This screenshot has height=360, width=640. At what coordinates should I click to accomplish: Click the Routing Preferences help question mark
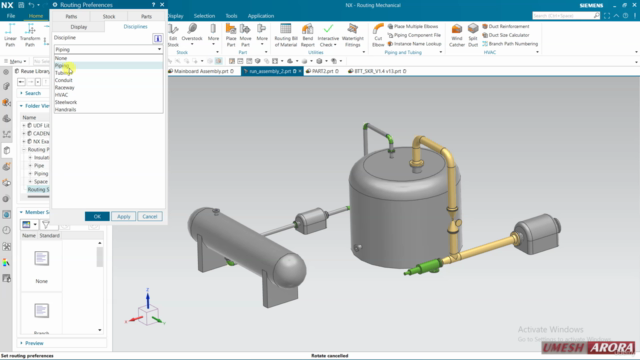pyautogui.click(x=153, y=5)
